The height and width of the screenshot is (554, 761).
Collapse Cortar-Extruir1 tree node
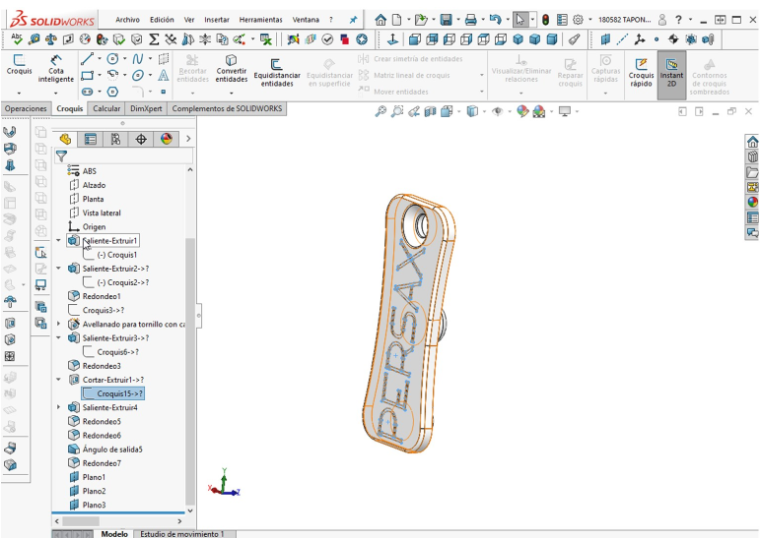[59, 379]
